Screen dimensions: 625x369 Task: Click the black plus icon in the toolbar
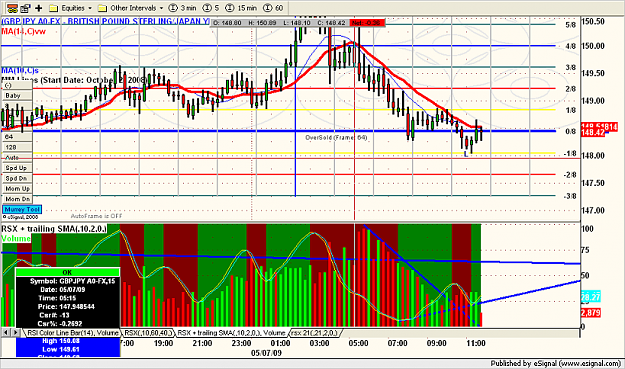(x=39, y=8)
